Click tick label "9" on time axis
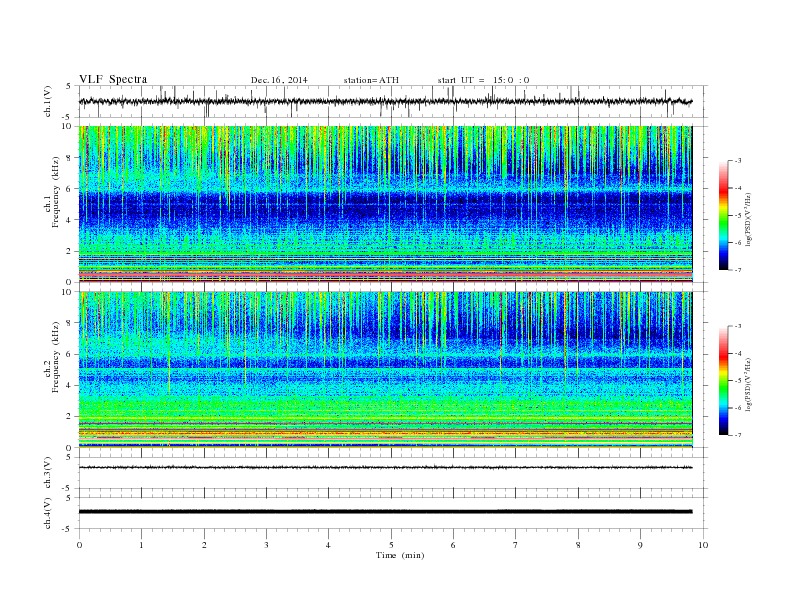This screenshot has height=612, width=792. point(640,545)
